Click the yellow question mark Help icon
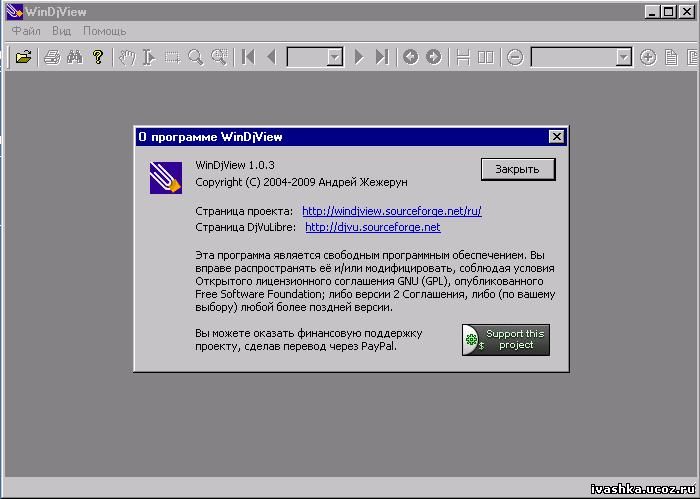 point(98,57)
